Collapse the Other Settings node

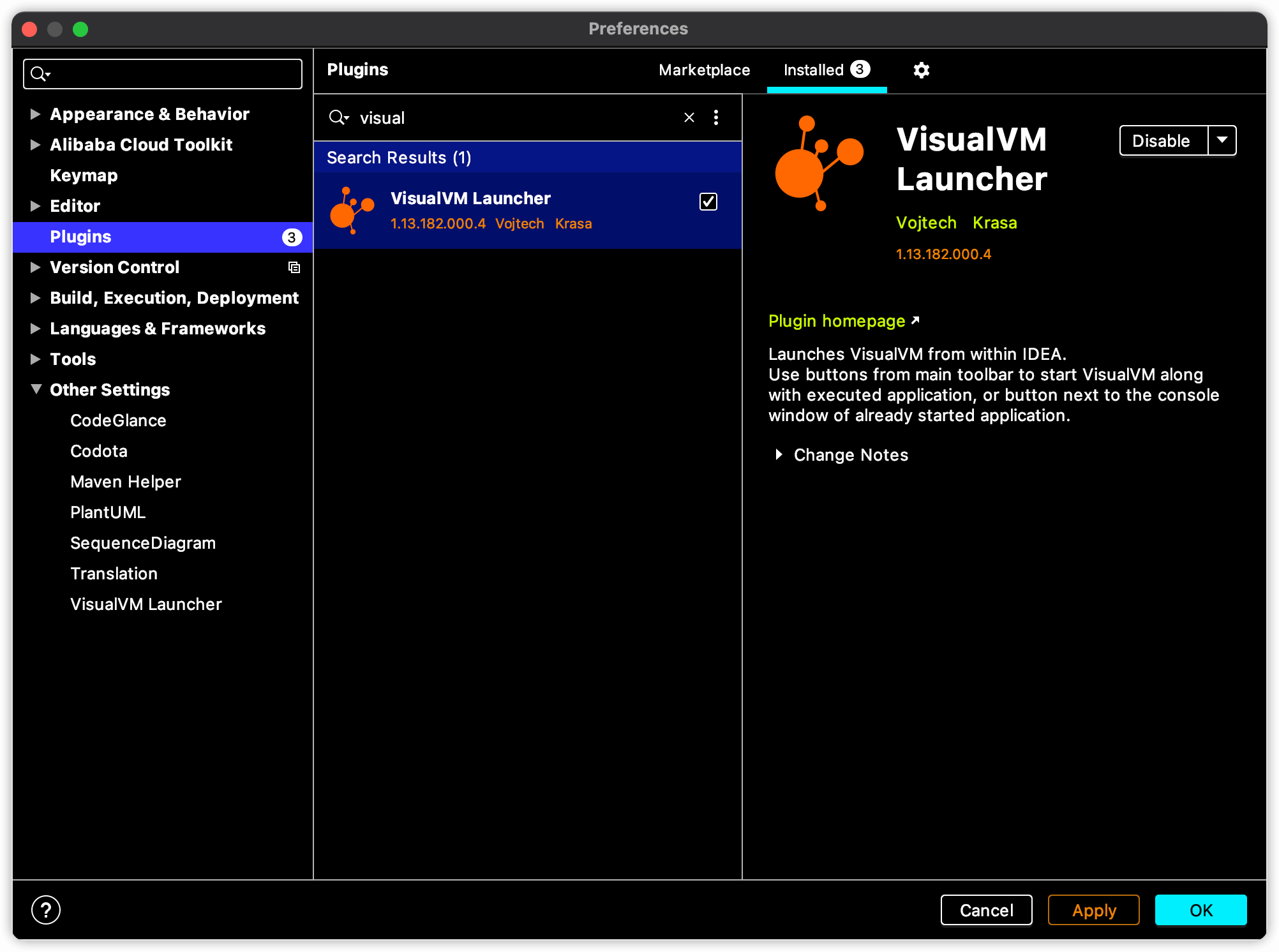click(x=36, y=389)
